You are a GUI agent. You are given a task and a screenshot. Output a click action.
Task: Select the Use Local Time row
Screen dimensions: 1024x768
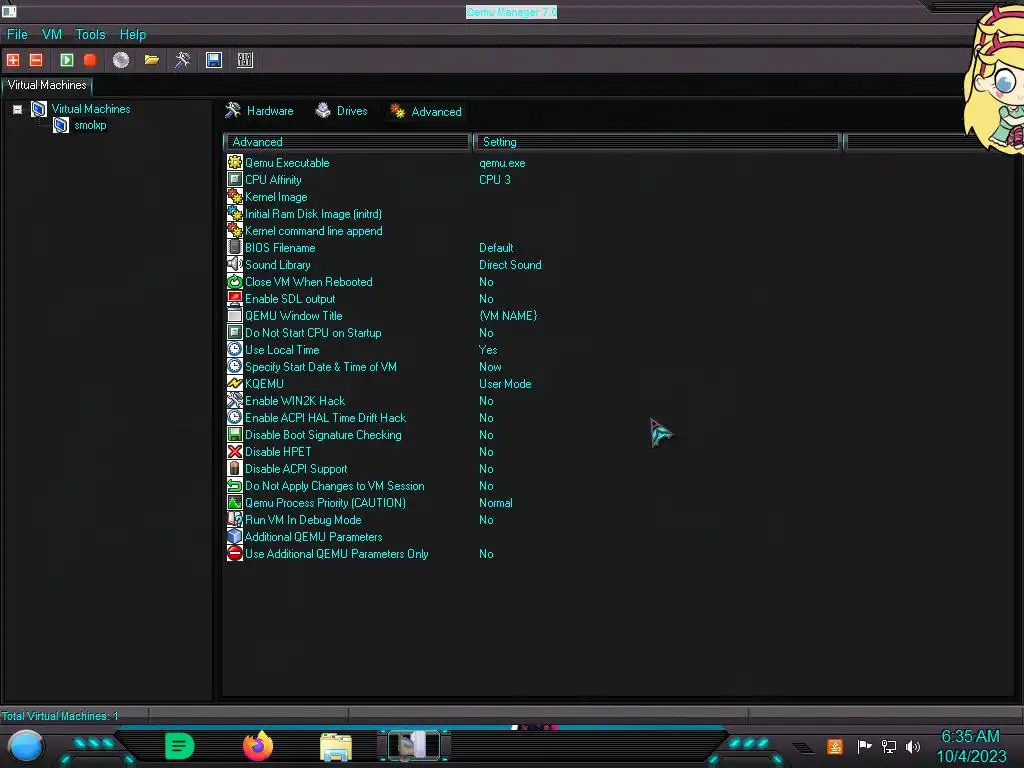tap(282, 349)
